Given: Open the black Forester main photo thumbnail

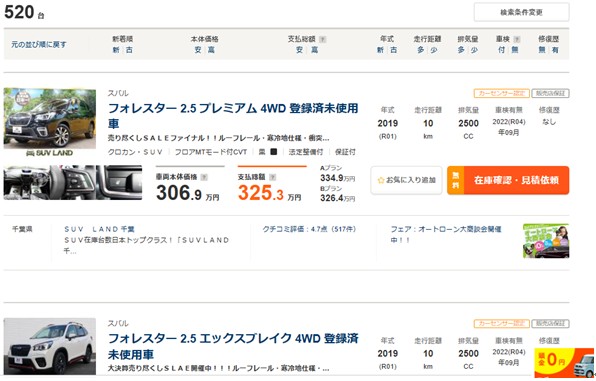Looking at the screenshot, I should [50, 122].
